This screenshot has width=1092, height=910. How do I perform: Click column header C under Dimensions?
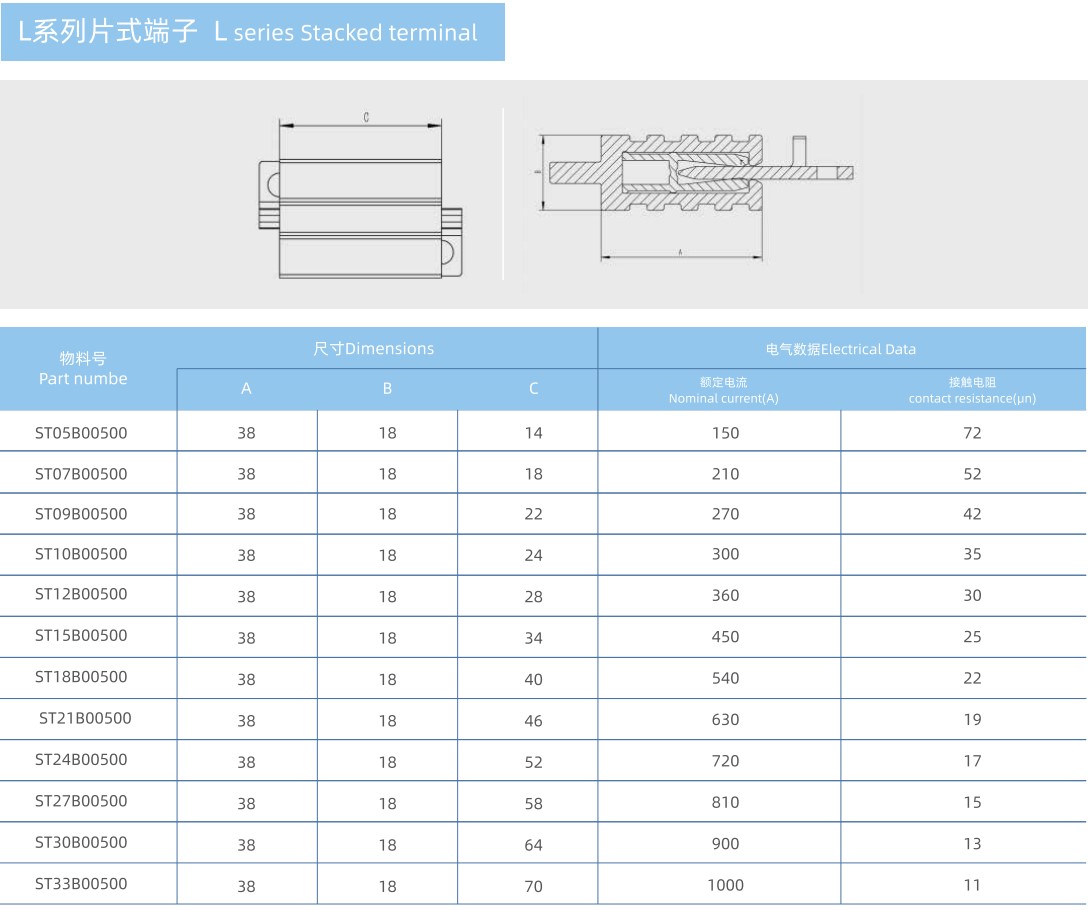[533, 389]
